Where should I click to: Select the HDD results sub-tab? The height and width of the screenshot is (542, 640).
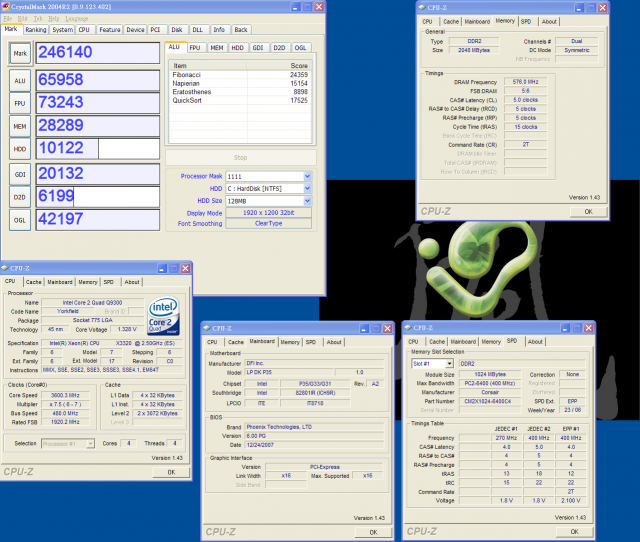click(x=238, y=48)
